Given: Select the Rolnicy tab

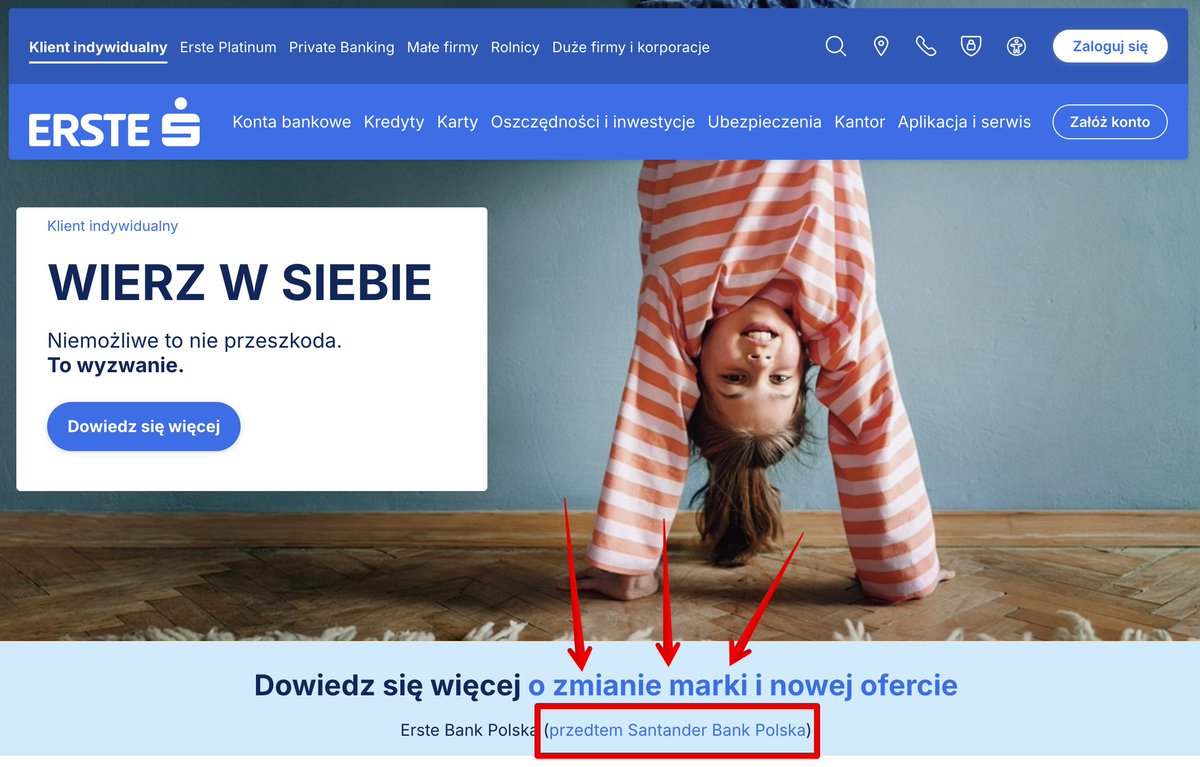Looking at the screenshot, I should [515, 47].
